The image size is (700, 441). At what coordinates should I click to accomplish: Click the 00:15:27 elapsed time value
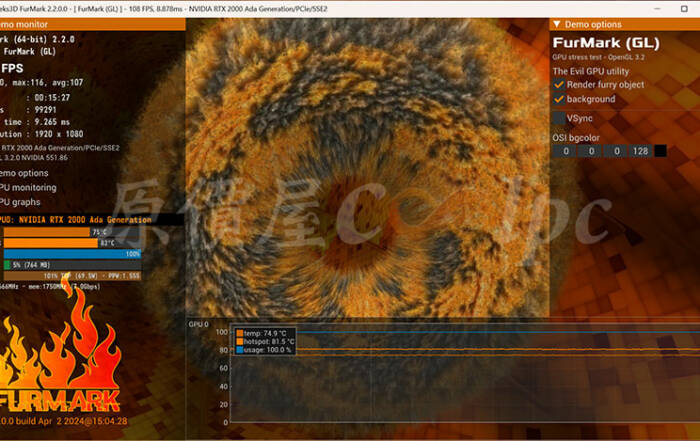click(52, 98)
